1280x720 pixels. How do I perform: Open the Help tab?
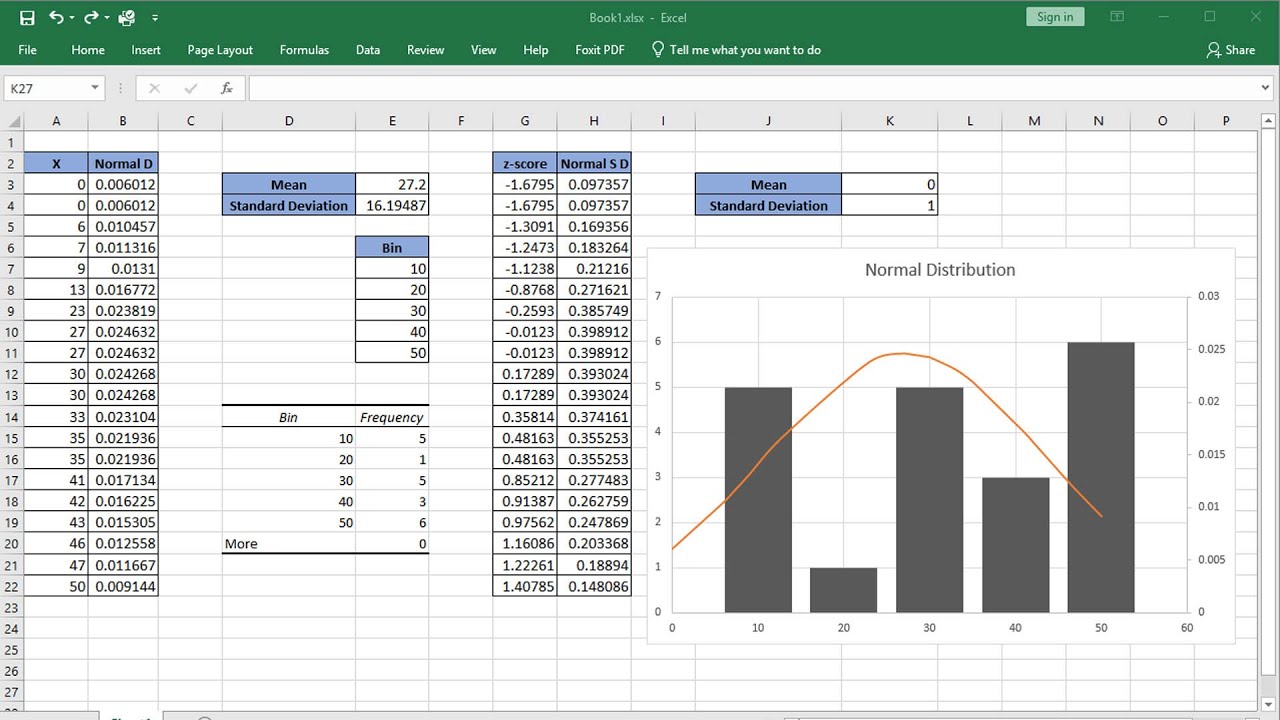pyautogui.click(x=536, y=50)
